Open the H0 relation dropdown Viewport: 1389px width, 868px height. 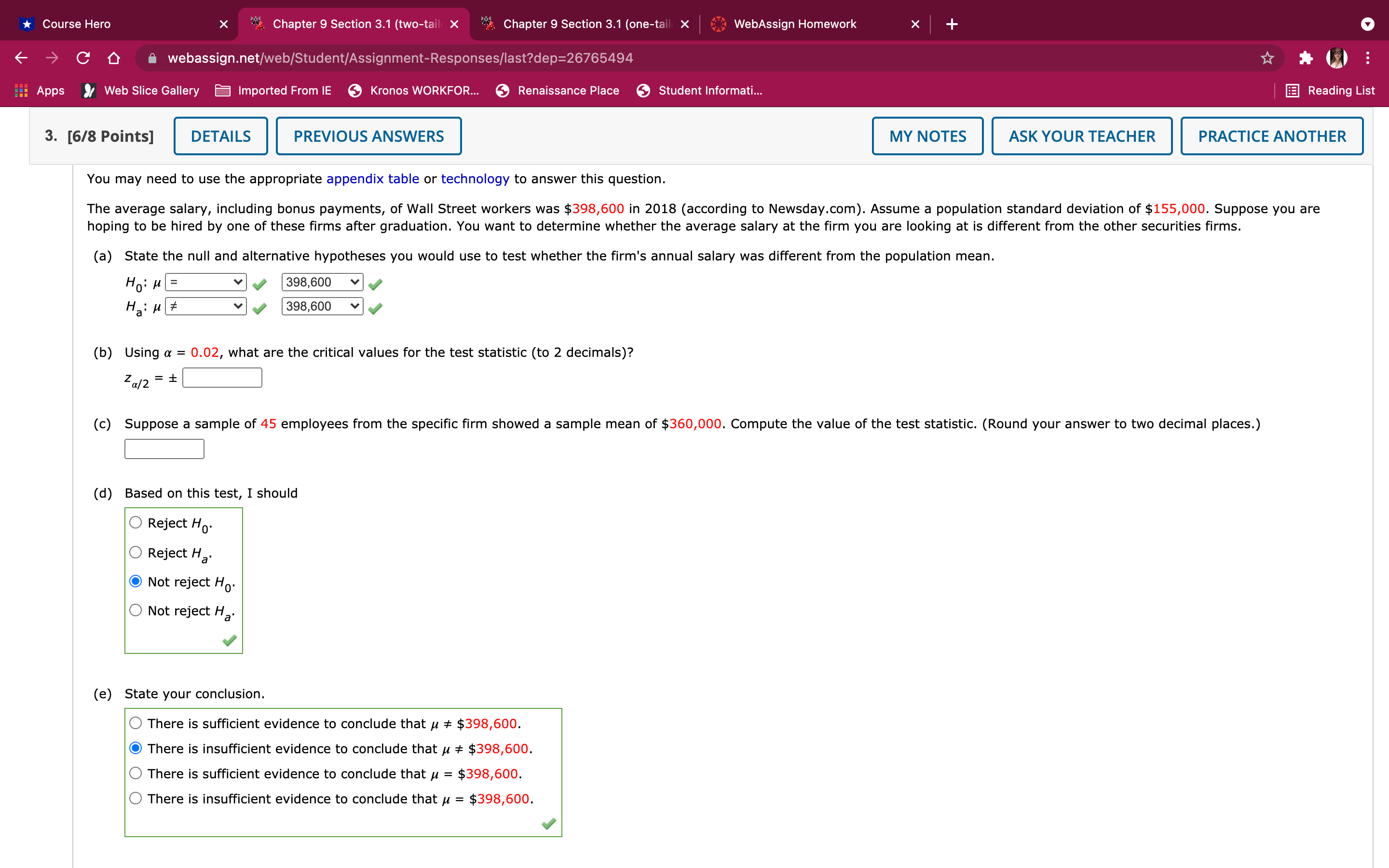tap(205, 282)
